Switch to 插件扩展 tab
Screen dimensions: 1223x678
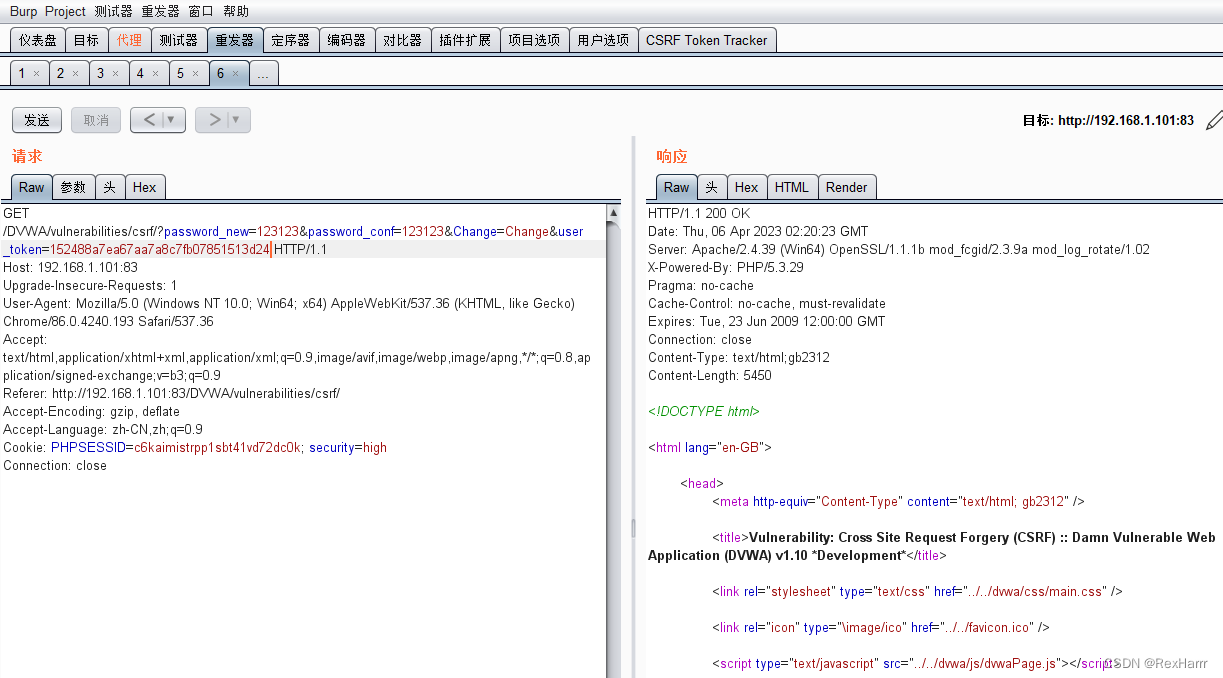(465, 40)
